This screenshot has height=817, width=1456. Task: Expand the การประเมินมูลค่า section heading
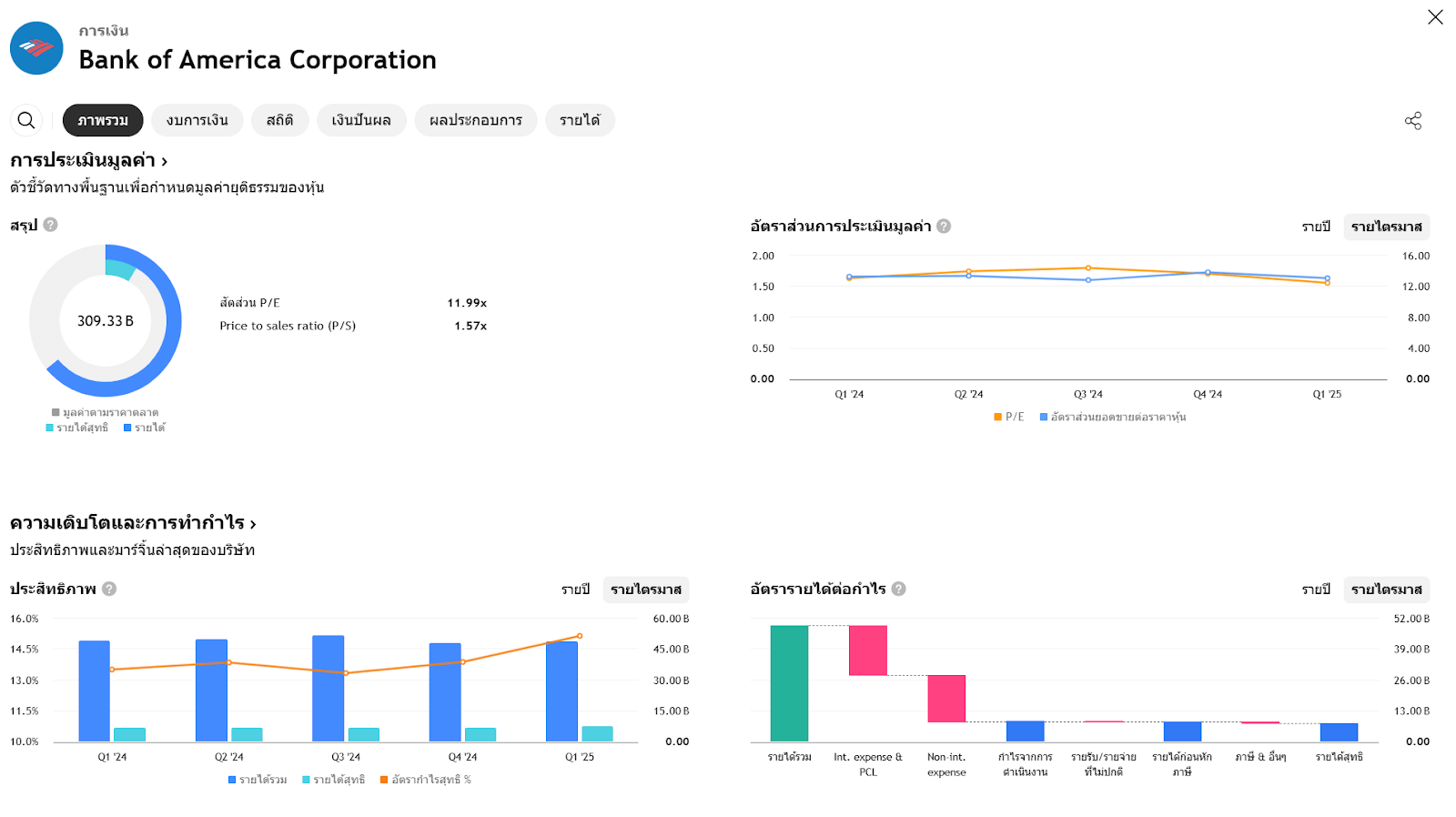pos(88,161)
